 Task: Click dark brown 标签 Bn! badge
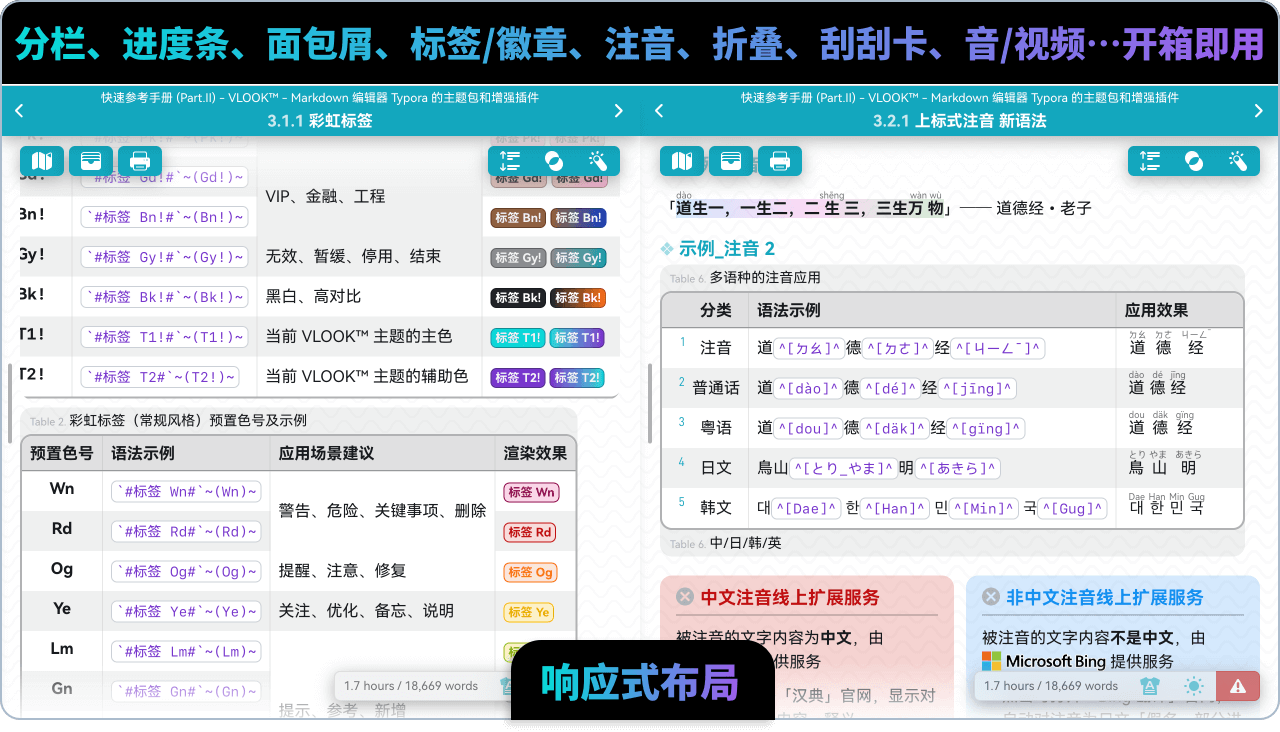518,218
